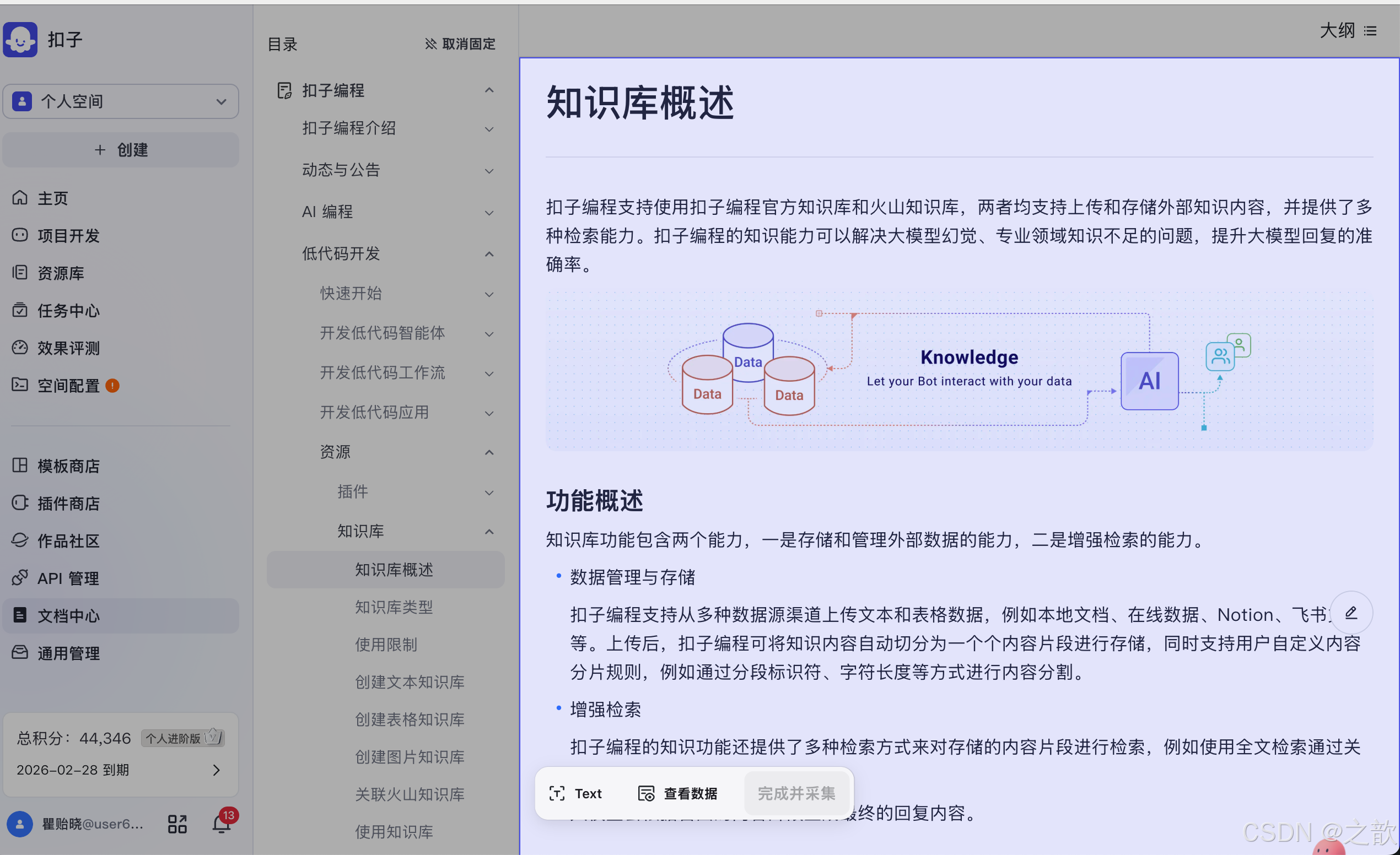Click the edit pencil icon

(1351, 613)
